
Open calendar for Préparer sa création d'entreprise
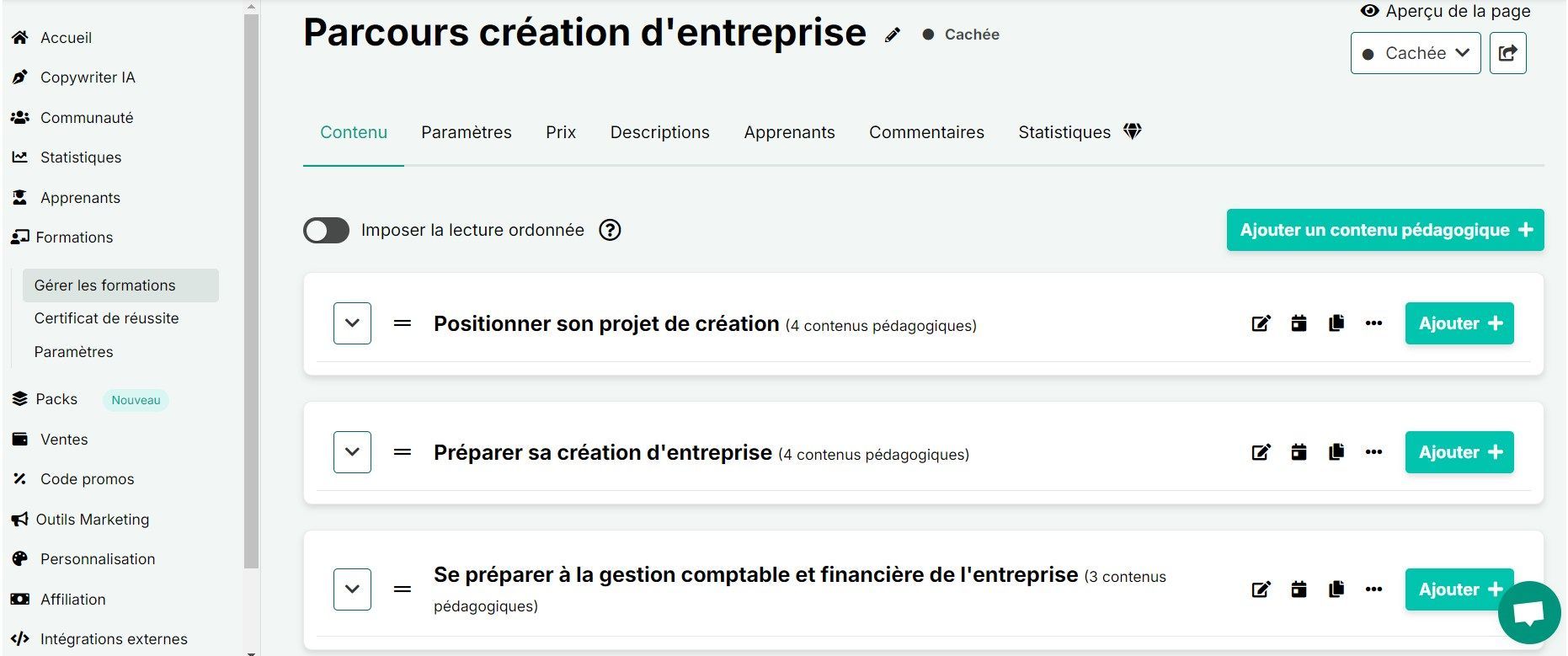pyautogui.click(x=1299, y=452)
